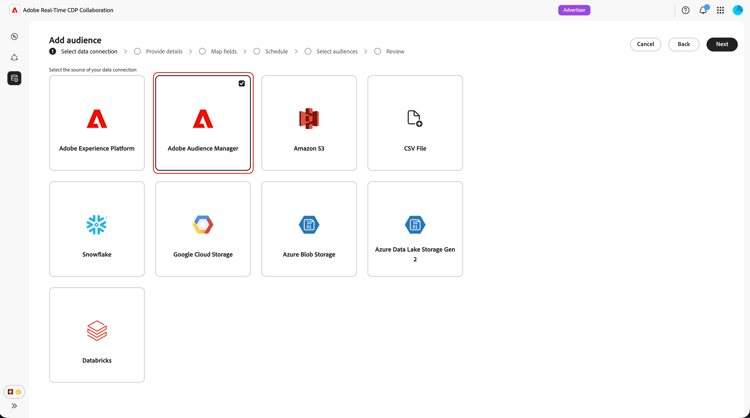Screen dimensions: 750x418
Task: Click the Advertiser badge
Action: [x=574, y=10]
